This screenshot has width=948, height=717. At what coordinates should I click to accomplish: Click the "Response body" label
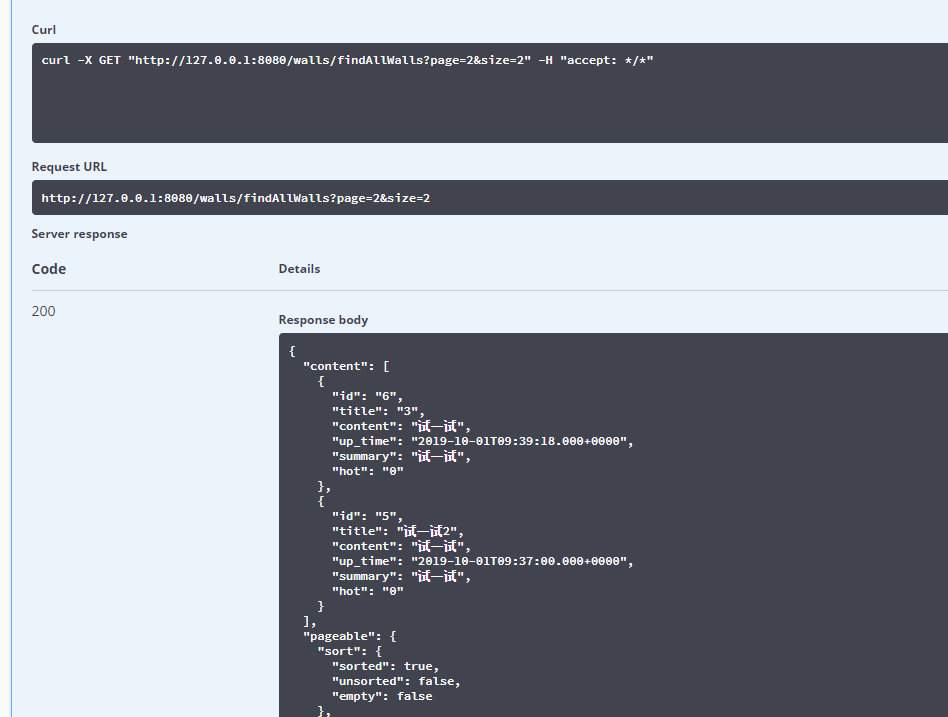[x=323, y=320]
